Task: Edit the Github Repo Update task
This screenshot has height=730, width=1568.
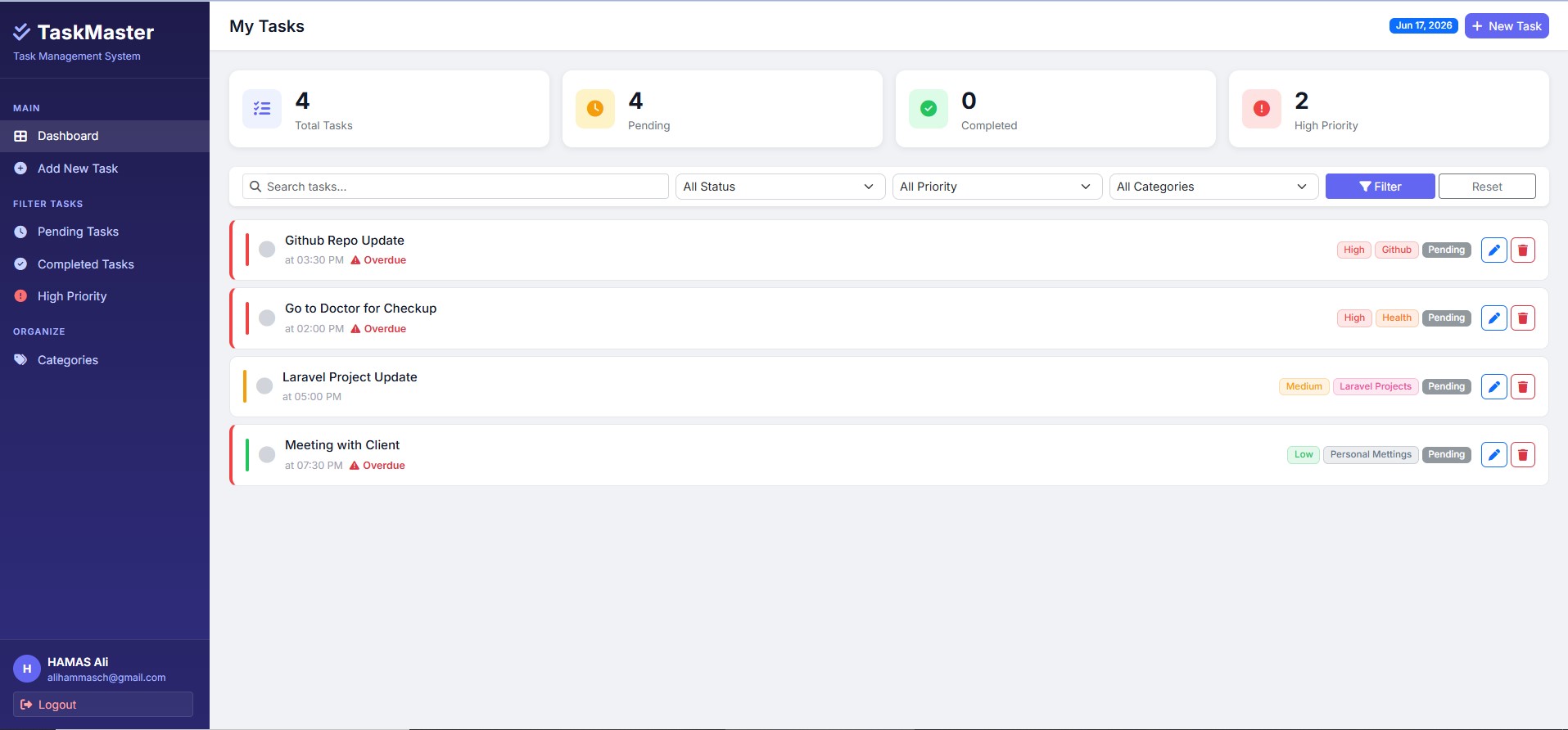Action: (1493, 250)
